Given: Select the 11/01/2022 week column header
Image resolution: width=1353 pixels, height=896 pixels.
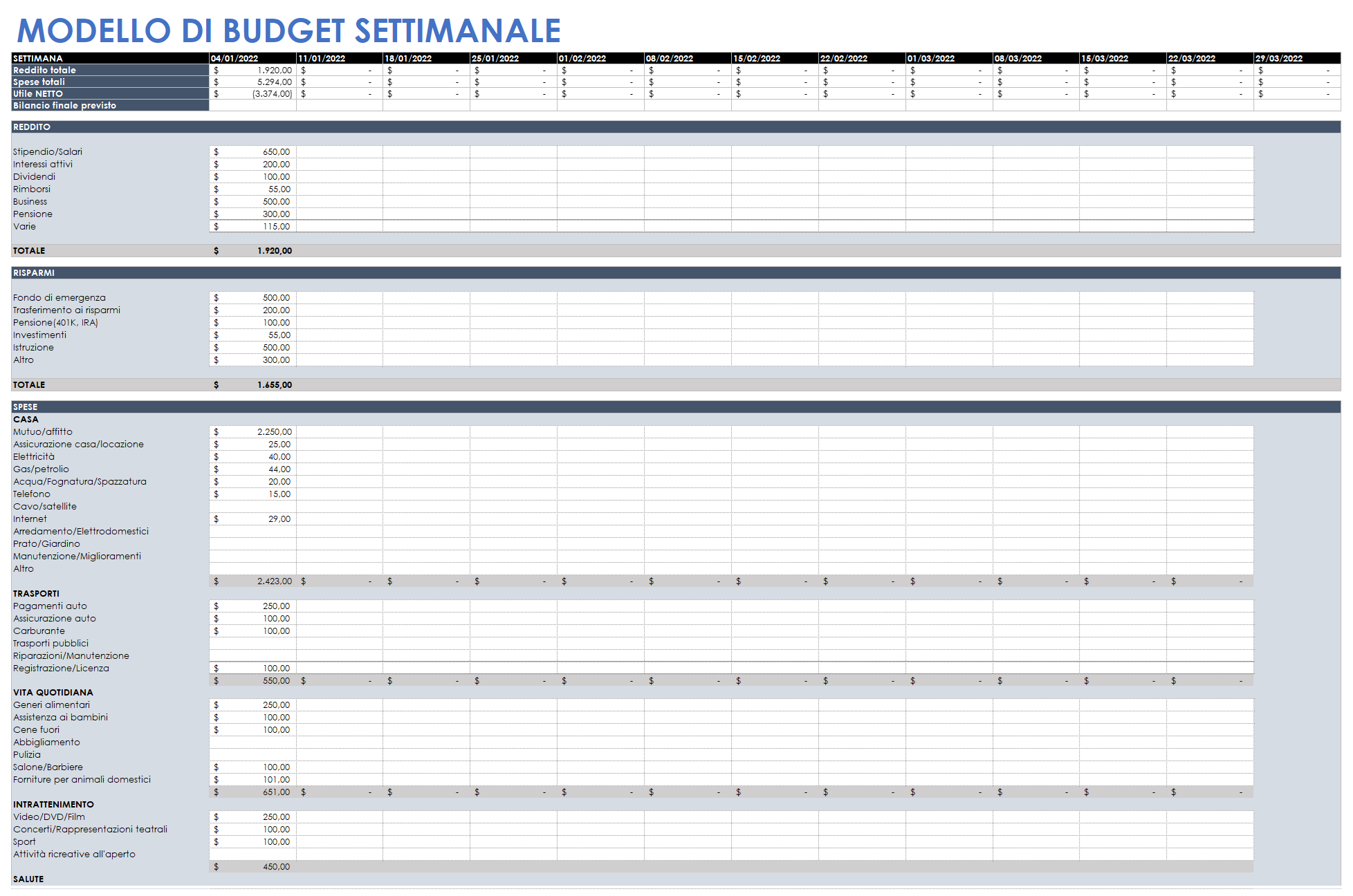Looking at the screenshot, I should pos(340,59).
